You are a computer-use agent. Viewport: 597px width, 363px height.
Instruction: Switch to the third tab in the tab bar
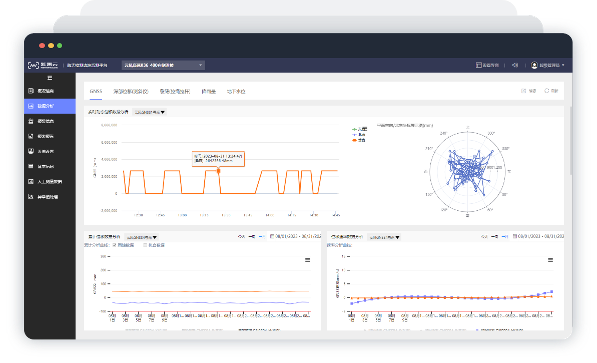click(x=174, y=91)
